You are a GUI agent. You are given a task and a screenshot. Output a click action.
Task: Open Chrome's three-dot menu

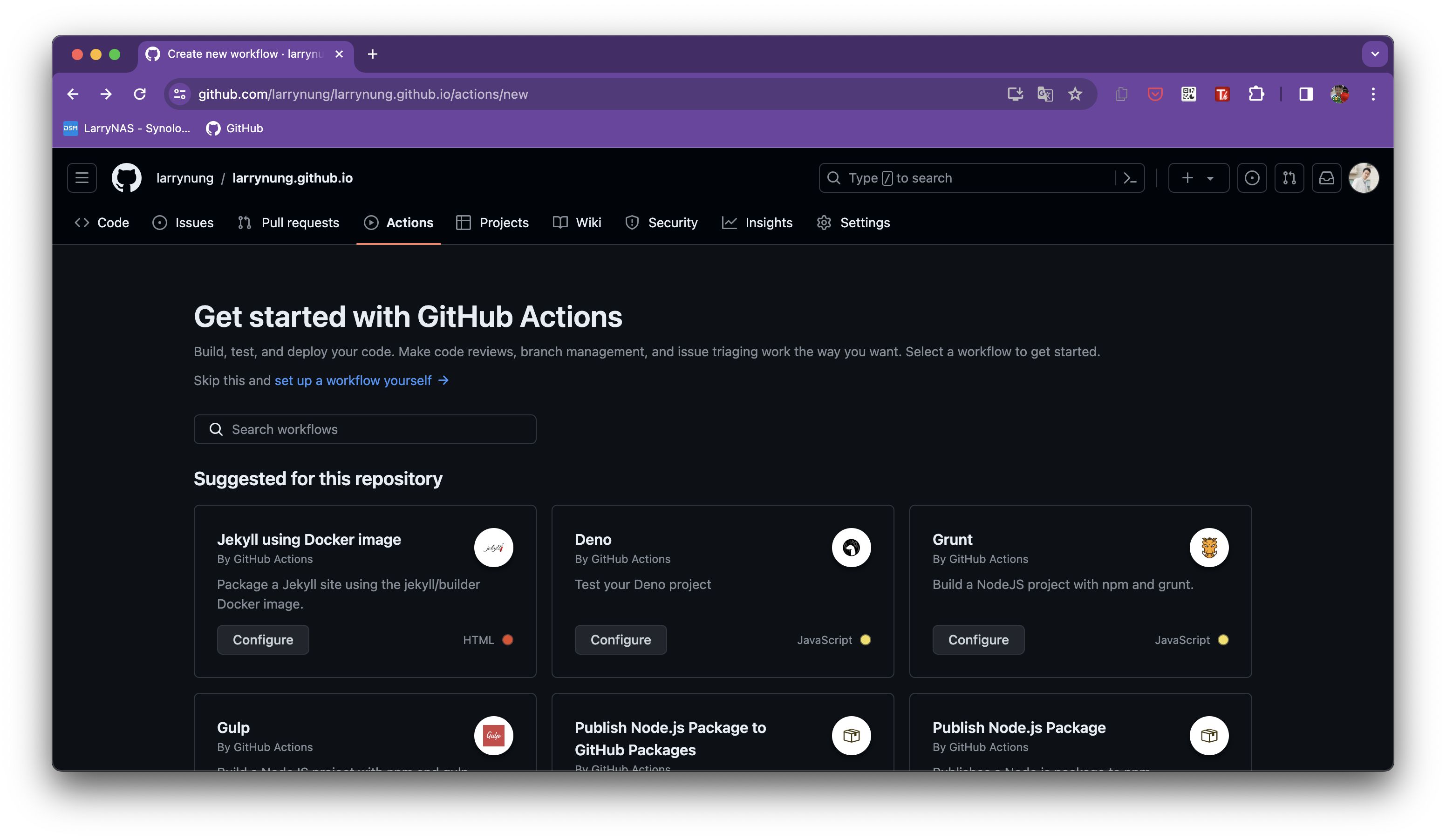coord(1373,94)
